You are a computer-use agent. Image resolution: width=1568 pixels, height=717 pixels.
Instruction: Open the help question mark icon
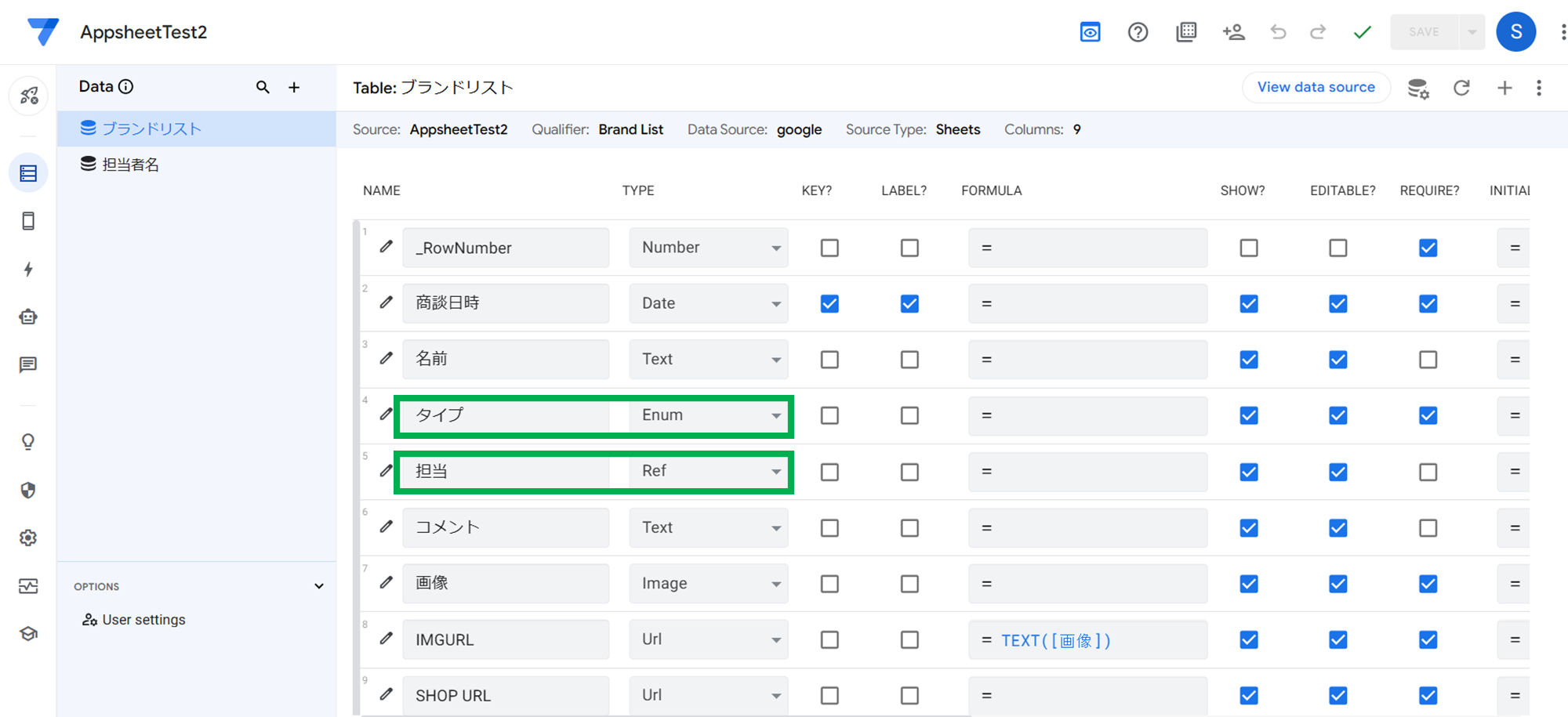[1138, 32]
